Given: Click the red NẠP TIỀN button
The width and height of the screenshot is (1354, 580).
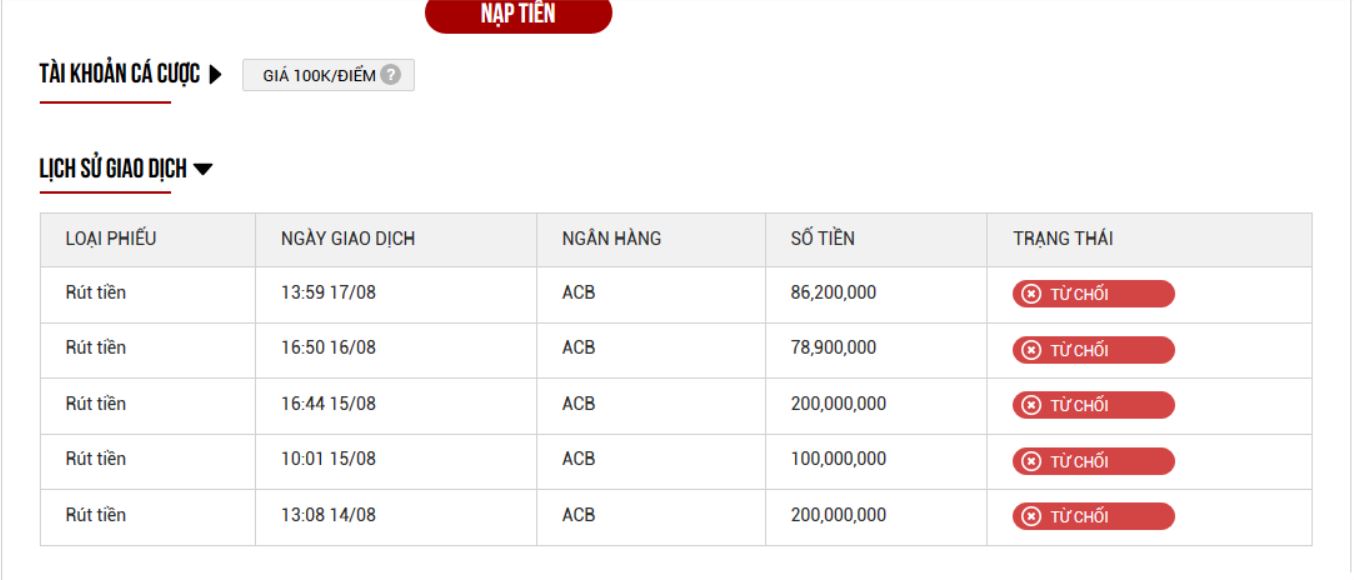Looking at the screenshot, I should [518, 15].
